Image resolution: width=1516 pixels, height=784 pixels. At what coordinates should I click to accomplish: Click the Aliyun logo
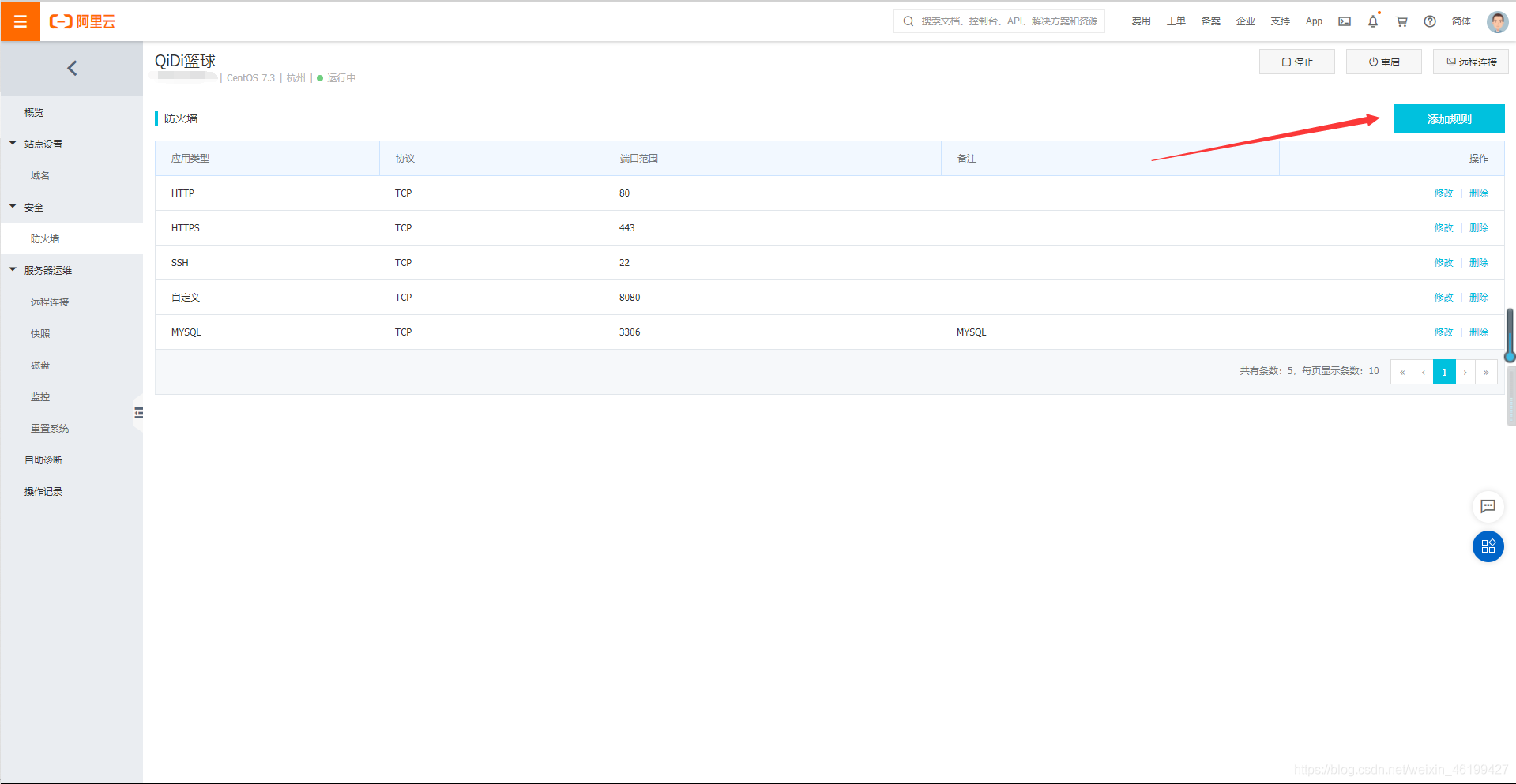[82, 21]
